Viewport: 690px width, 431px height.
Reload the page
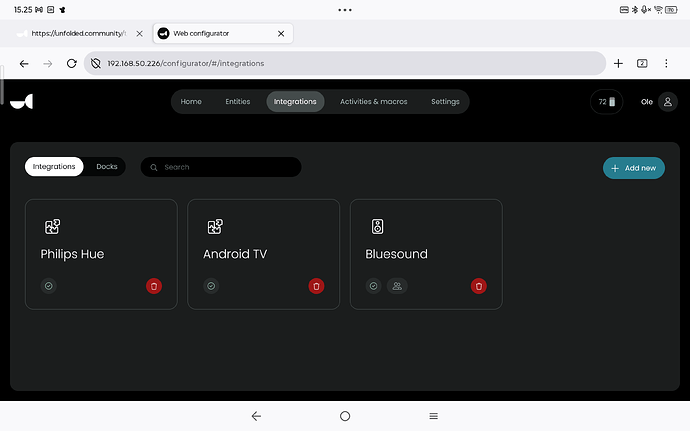pos(72,63)
